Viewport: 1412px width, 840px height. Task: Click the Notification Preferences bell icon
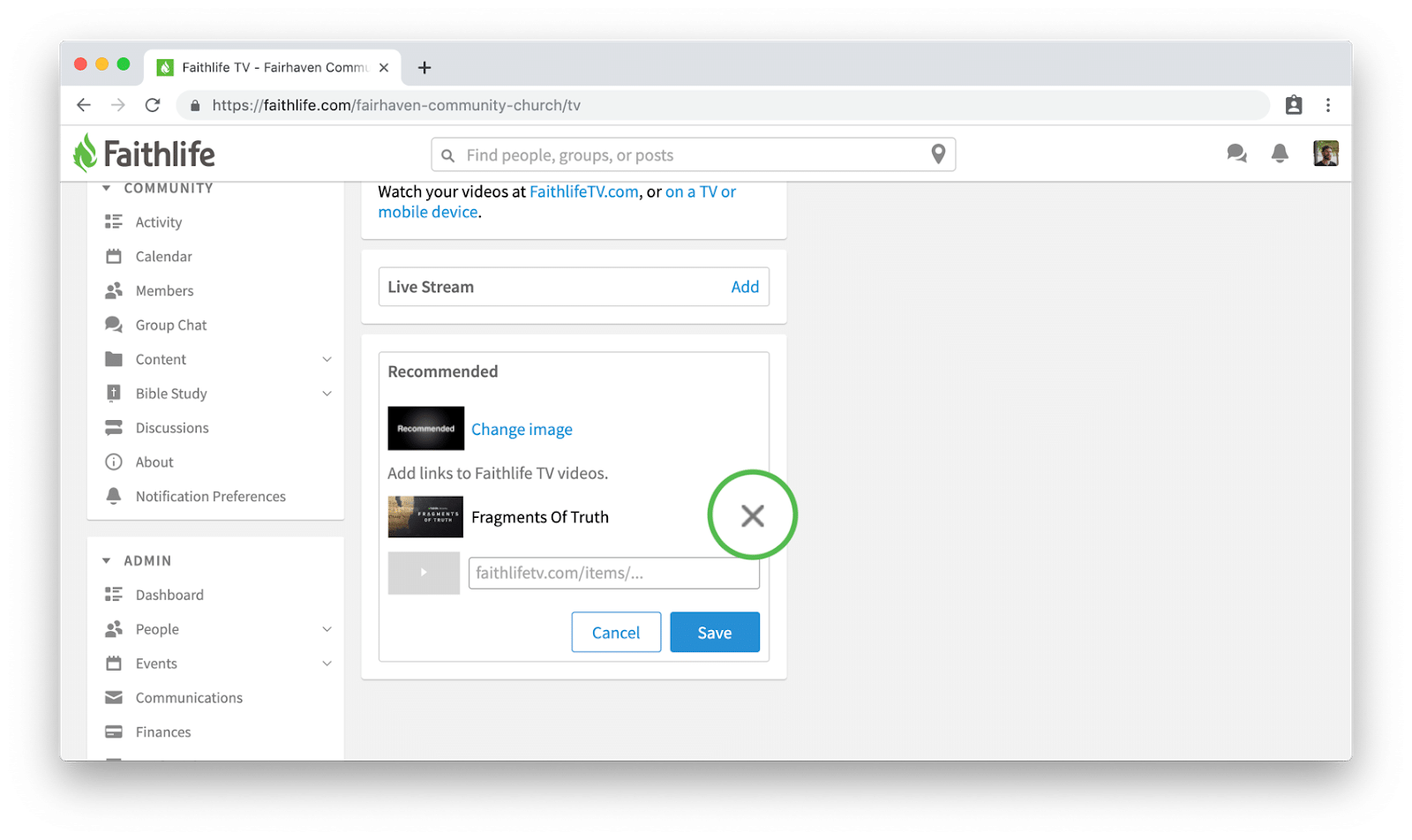pos(114,496)
